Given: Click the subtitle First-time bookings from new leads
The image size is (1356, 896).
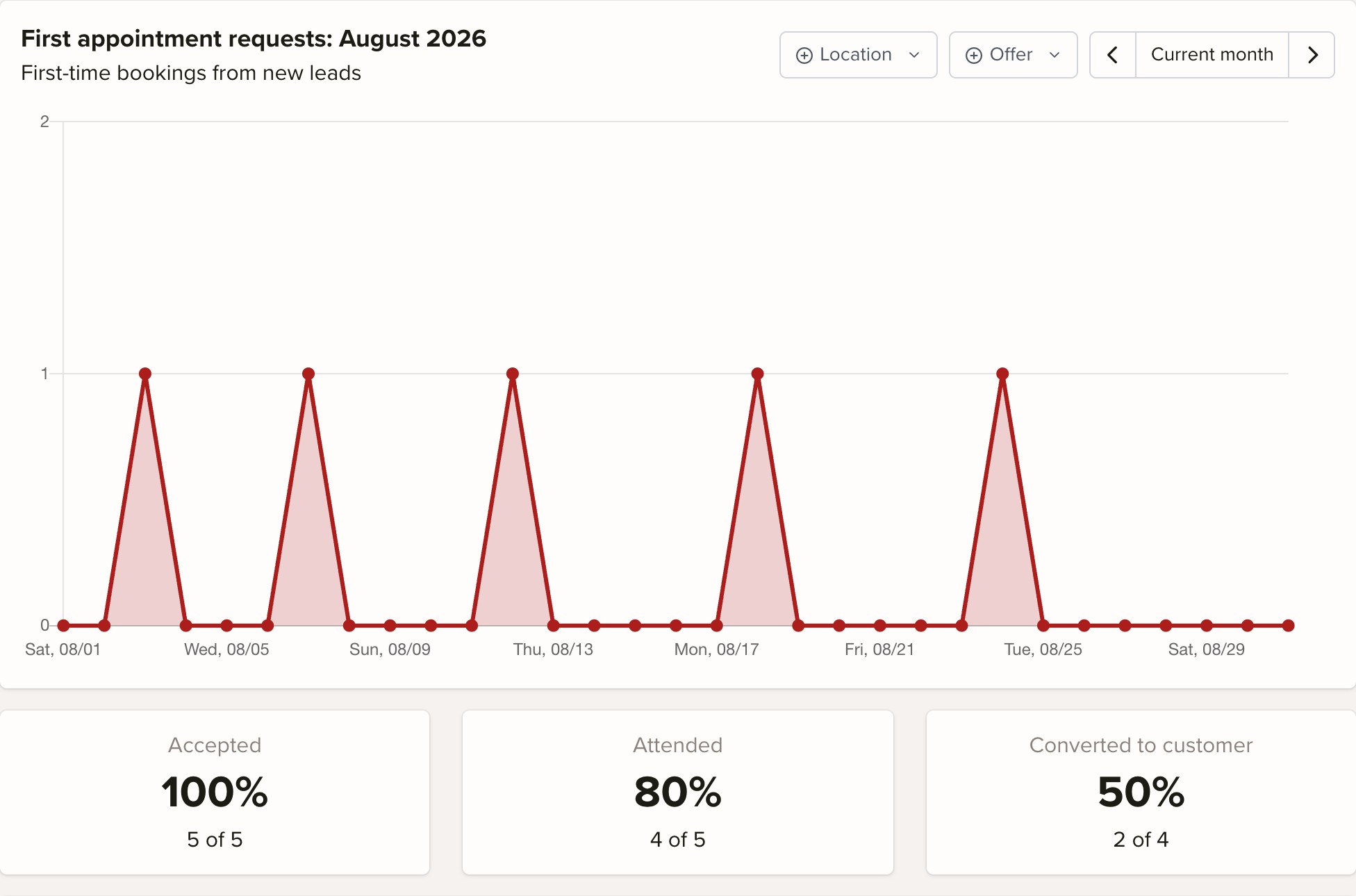Looking at the screenshot, I should coord(191,73).
